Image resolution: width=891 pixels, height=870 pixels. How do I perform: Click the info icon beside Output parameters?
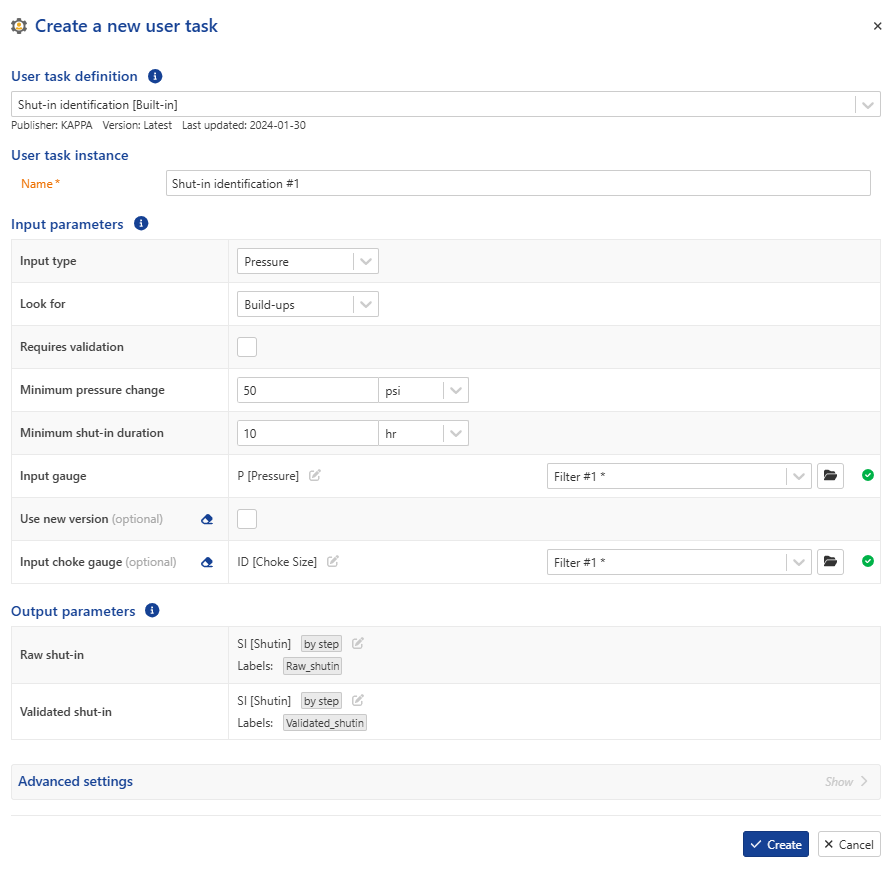(x=152, y=611)
